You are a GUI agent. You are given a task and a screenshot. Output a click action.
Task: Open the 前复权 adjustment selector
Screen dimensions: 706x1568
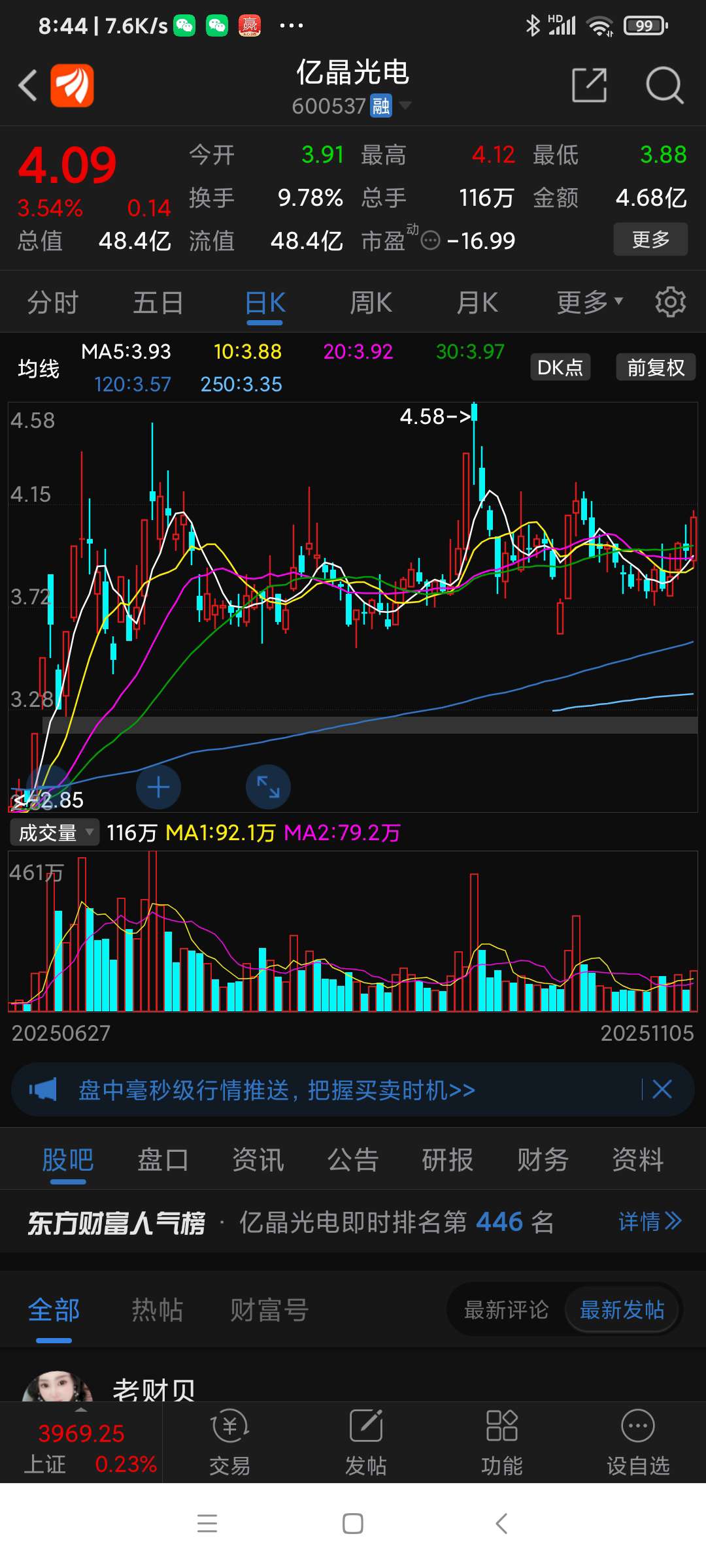656,367
